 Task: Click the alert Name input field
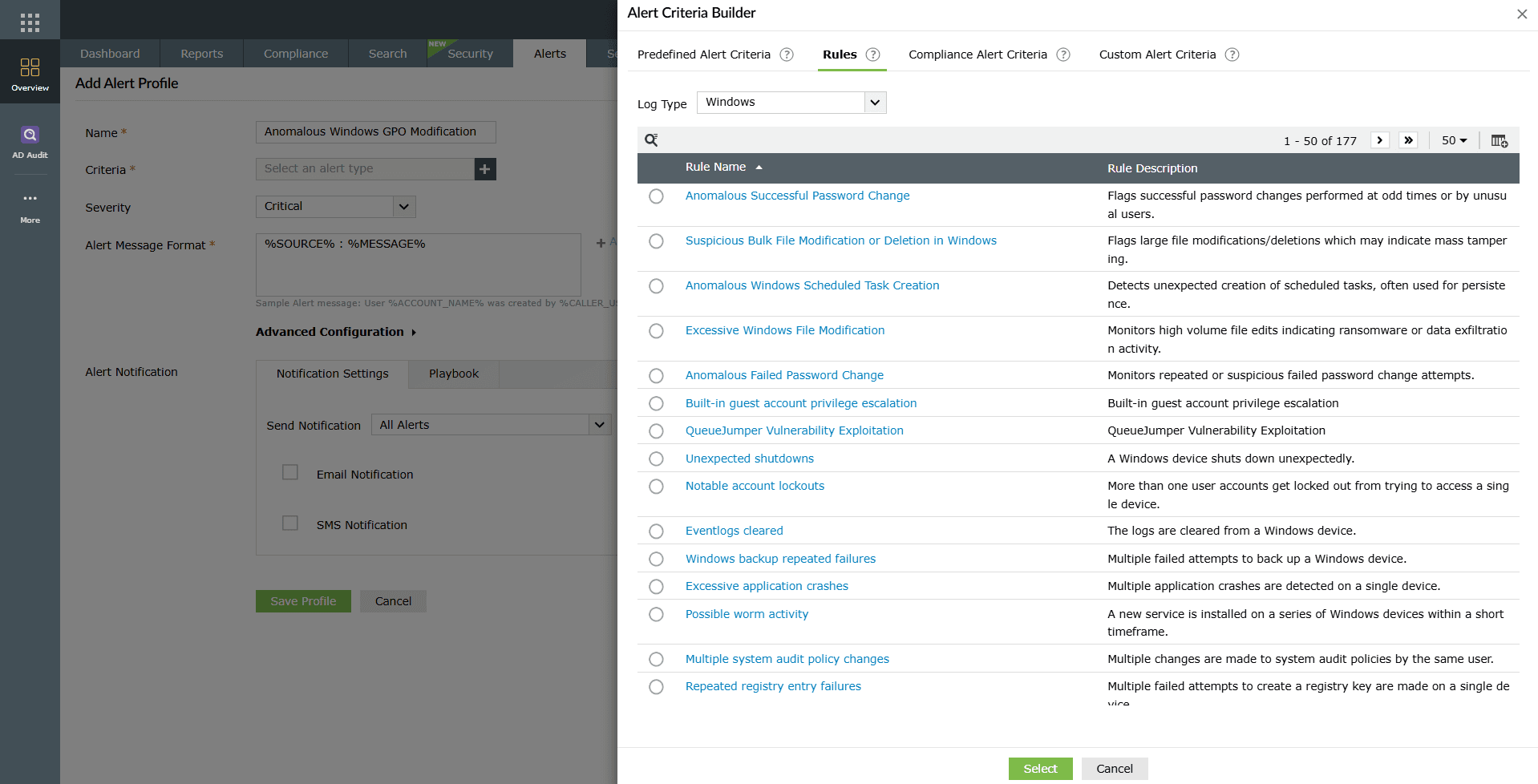tap(375, 132)
